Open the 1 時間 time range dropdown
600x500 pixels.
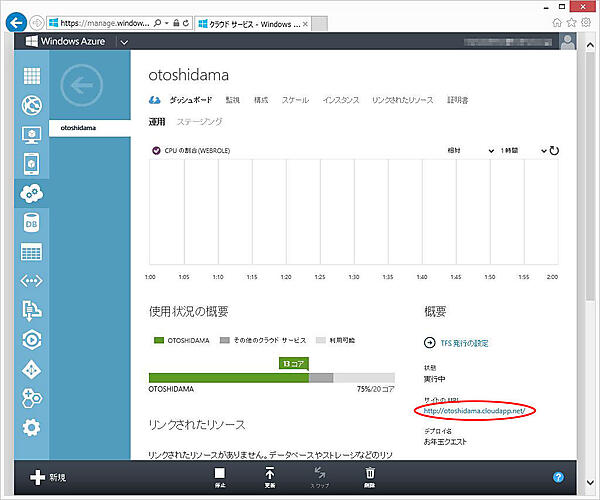click(x=522, y=151)
